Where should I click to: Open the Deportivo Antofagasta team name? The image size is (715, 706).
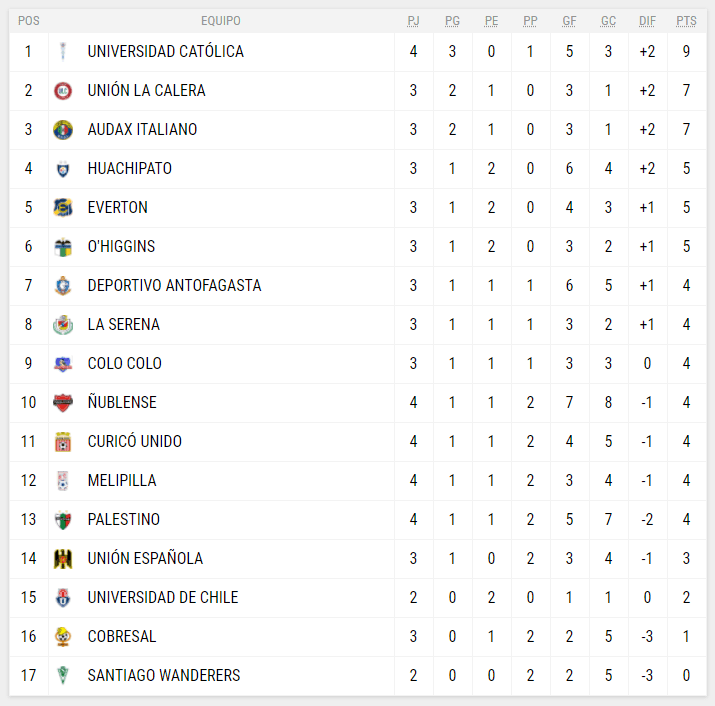click(174, 286)
